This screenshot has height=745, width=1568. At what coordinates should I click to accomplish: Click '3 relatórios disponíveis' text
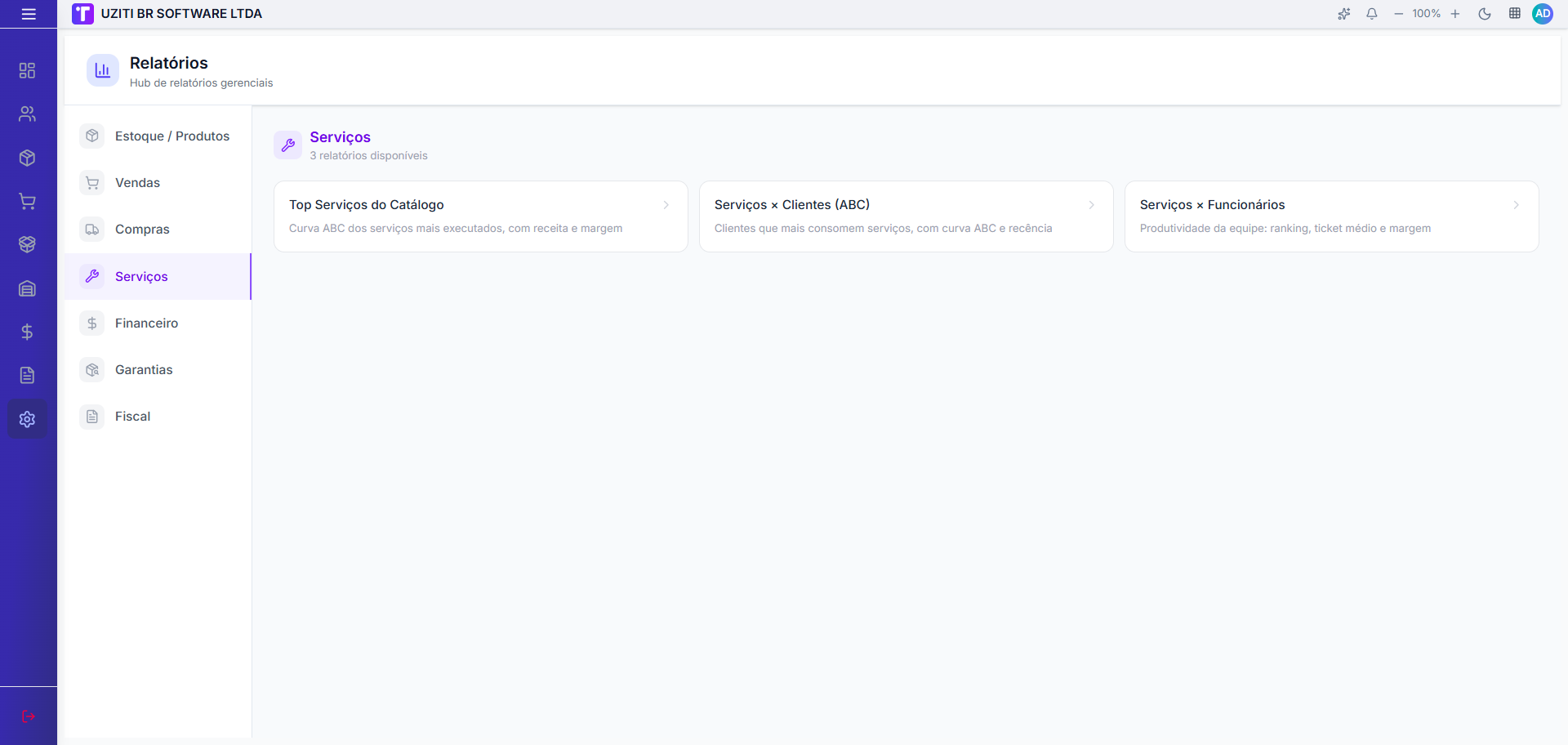tap(368, 156)
